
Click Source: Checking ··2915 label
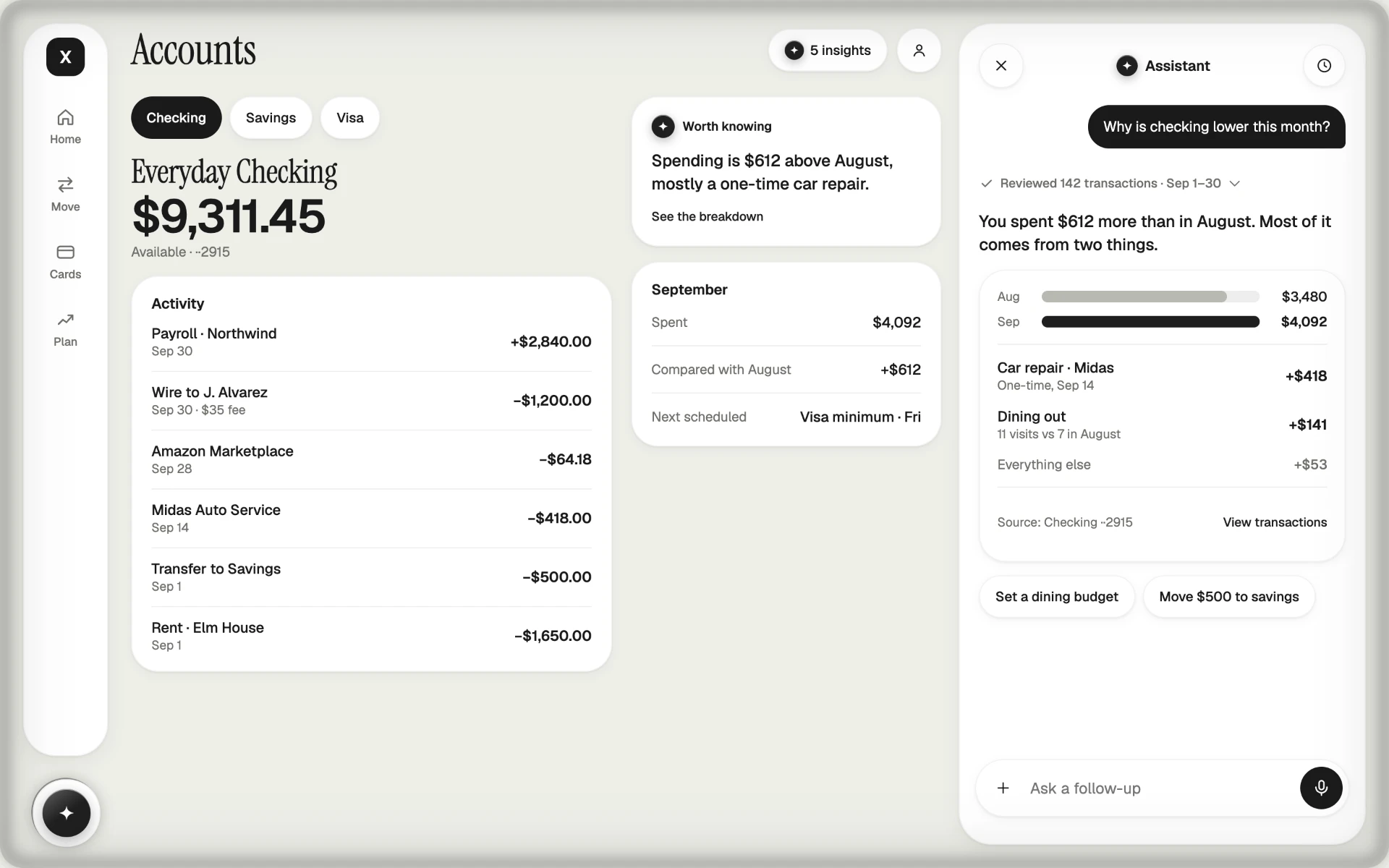1064,522
